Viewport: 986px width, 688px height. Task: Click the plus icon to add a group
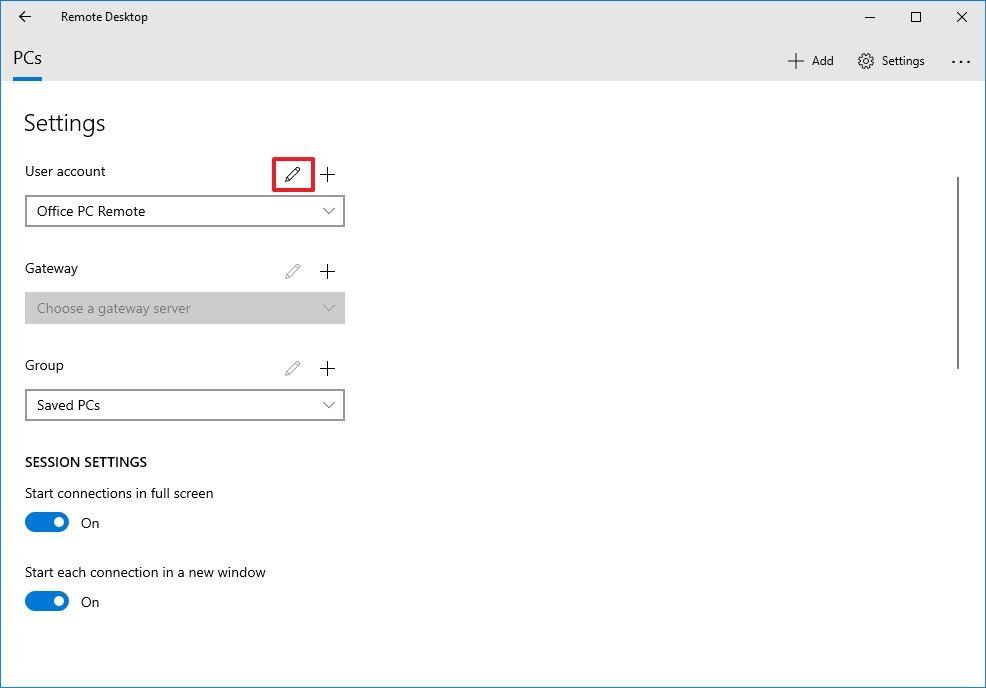[327, 368]
